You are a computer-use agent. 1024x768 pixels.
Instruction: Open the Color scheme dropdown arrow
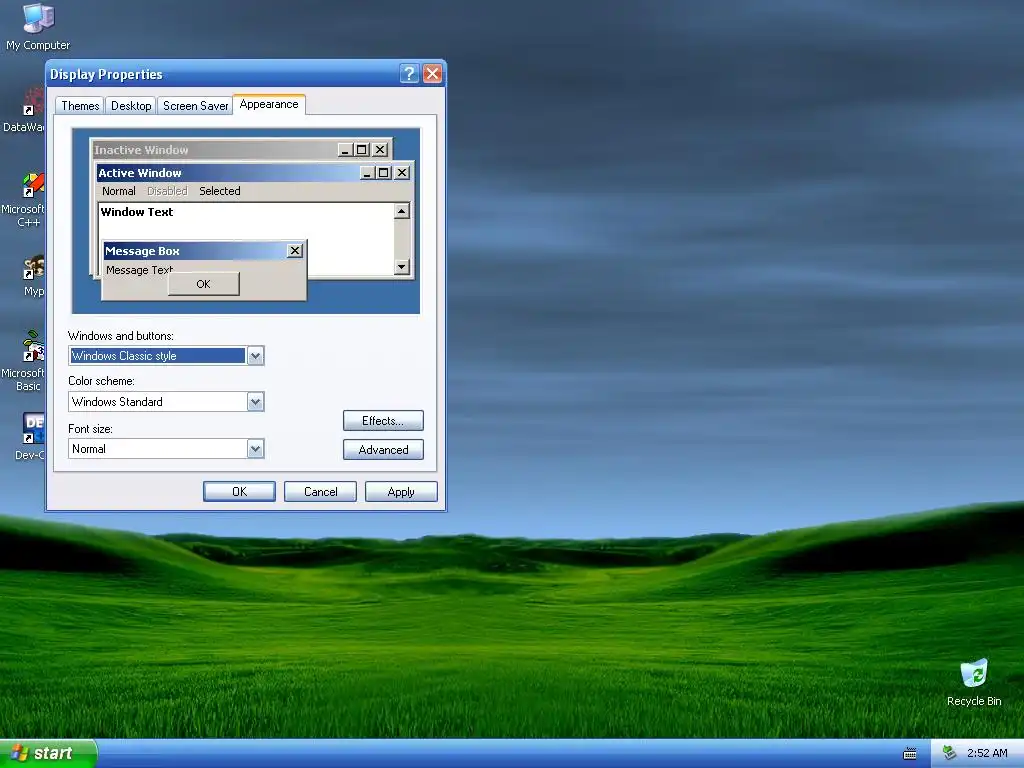pos(255,402)
